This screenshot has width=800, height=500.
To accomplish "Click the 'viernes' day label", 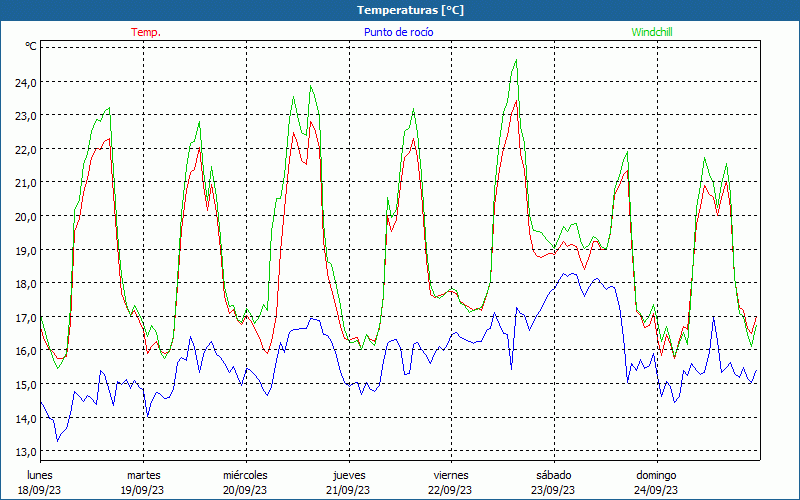I will pyautogui.click(x=451, y=475).
